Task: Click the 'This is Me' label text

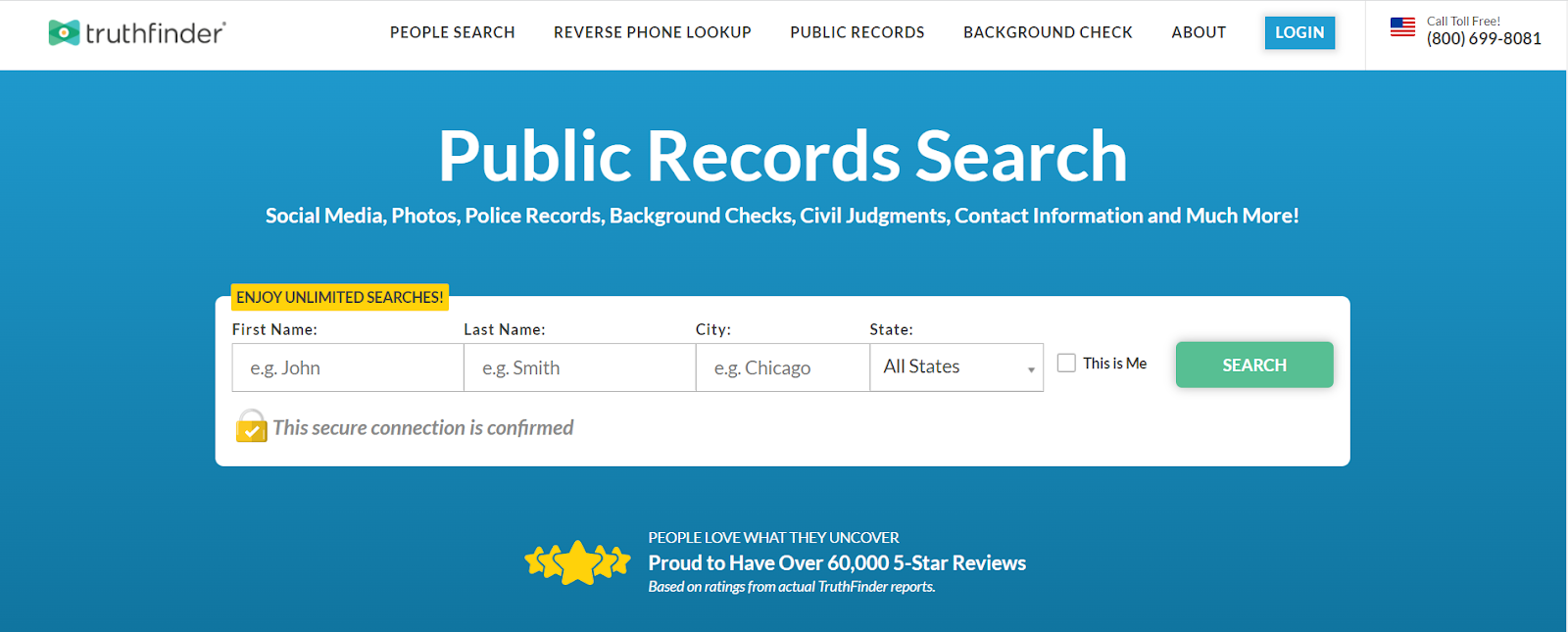Action: point(1114,363)
